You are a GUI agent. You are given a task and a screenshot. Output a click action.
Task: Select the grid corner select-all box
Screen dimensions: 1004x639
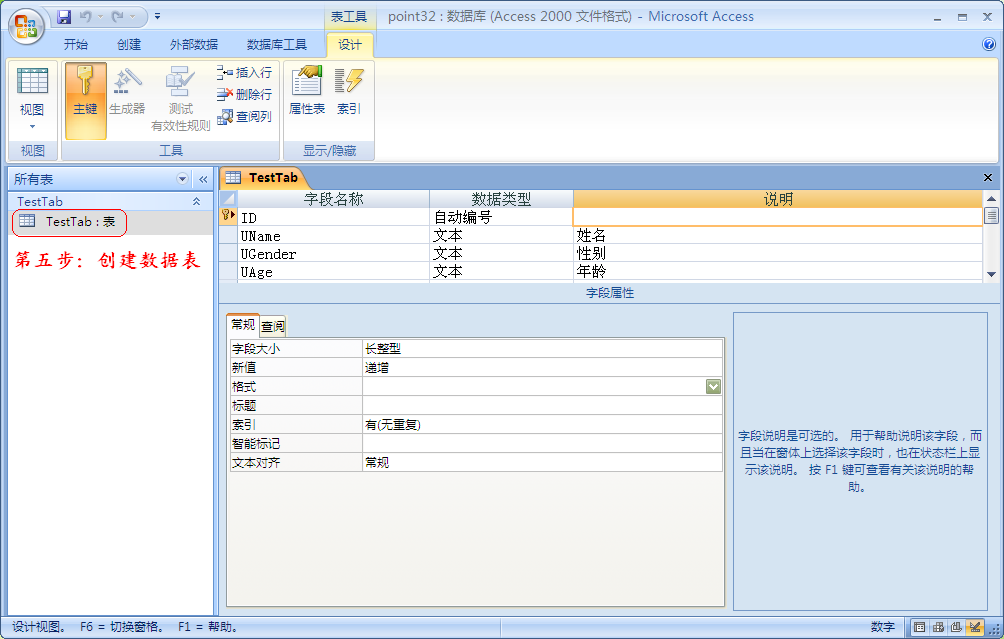pos(229,199)
